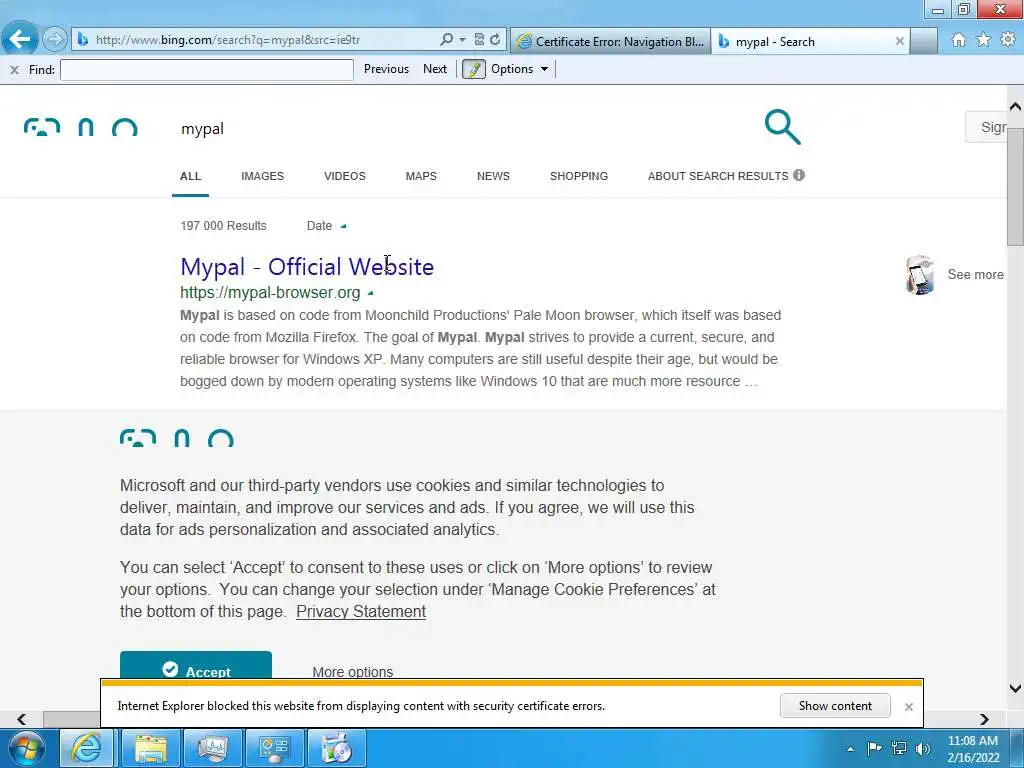Click the forward navigation arrow button
Screen dimensions: 1024x768
tap(55, 40)
